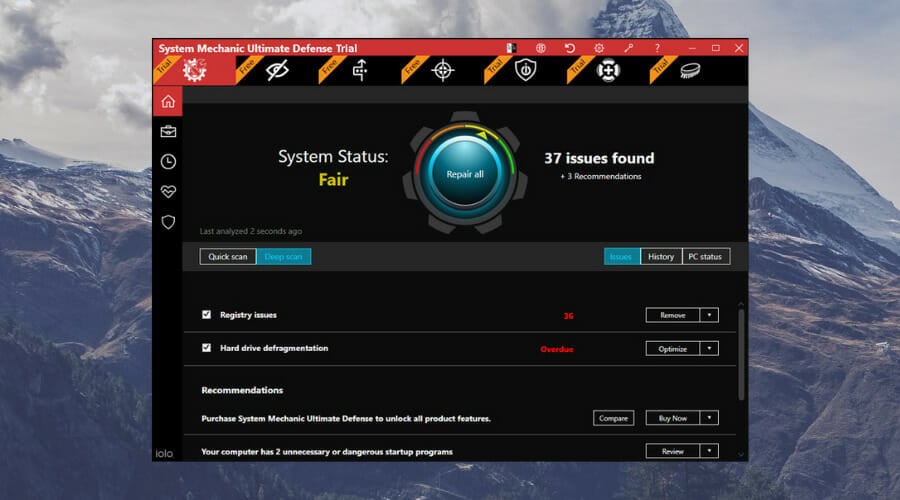
Task: Click the iolo logo in sidebar
Action: click(164, 454)
